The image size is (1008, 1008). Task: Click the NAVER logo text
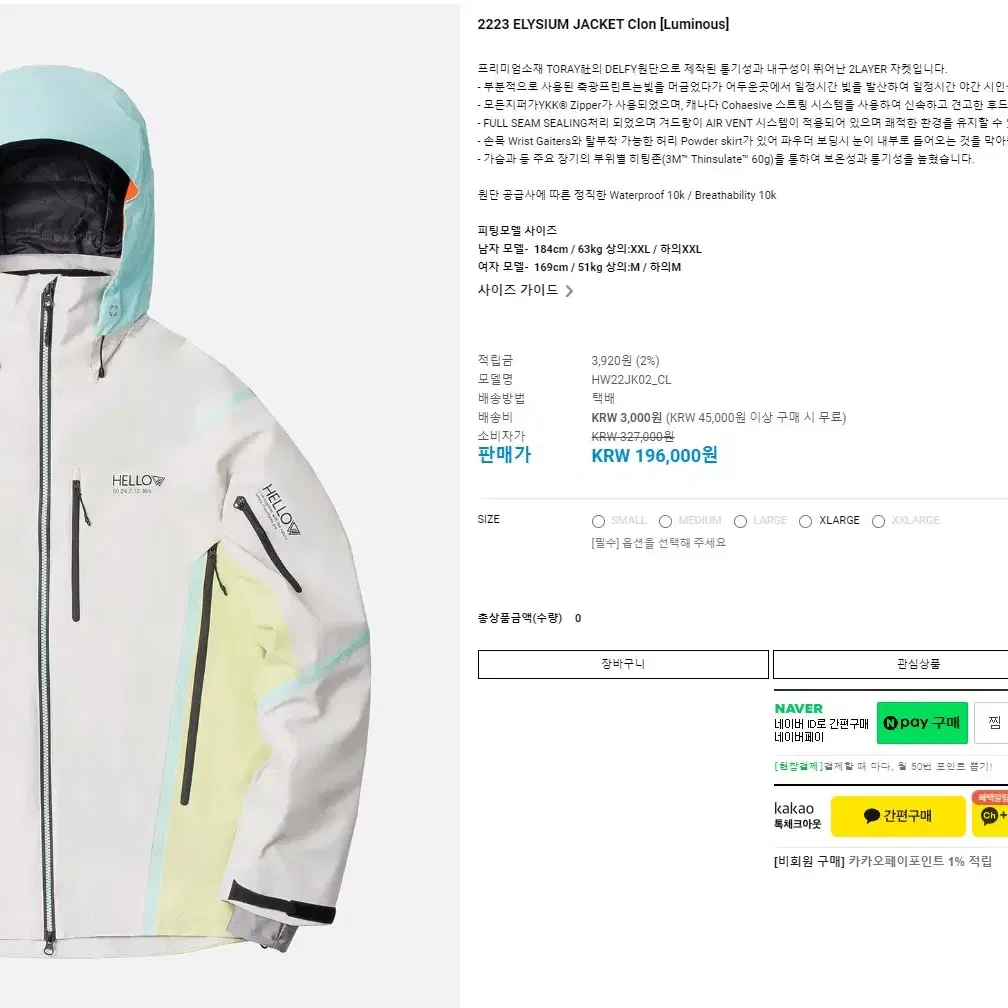click(x=798, y=708)
